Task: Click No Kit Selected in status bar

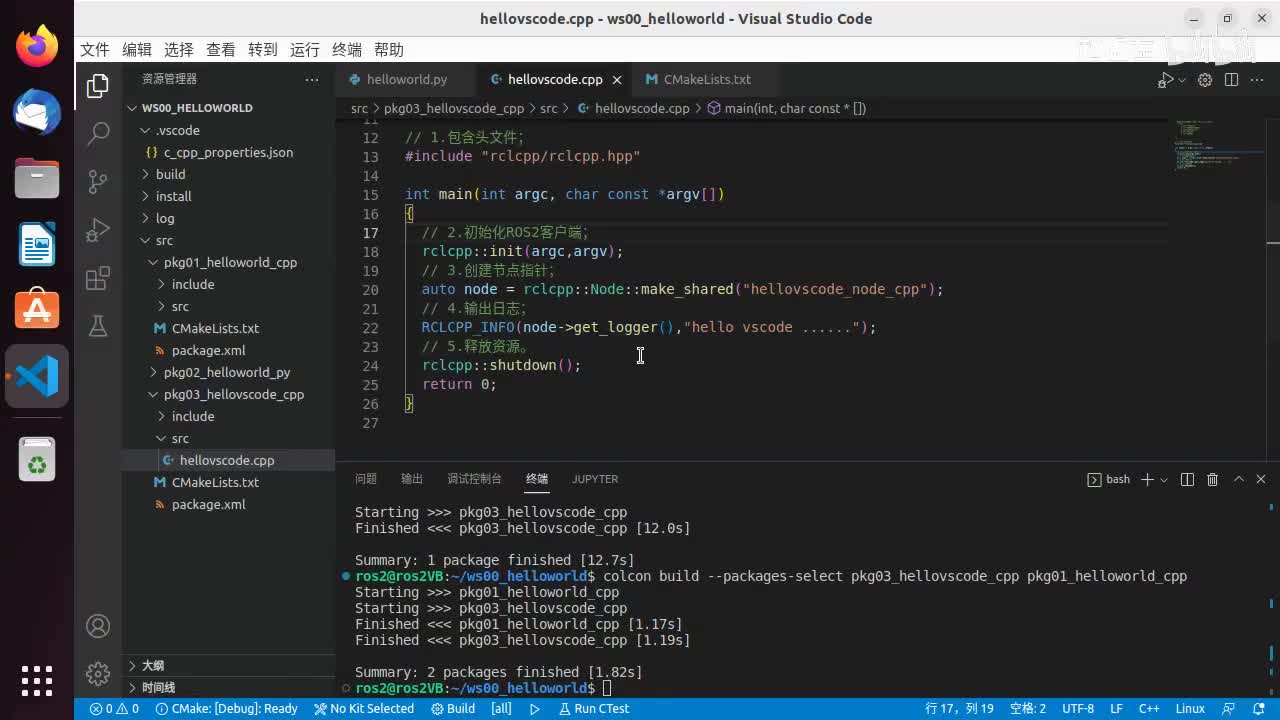Action: coord(364,709)
